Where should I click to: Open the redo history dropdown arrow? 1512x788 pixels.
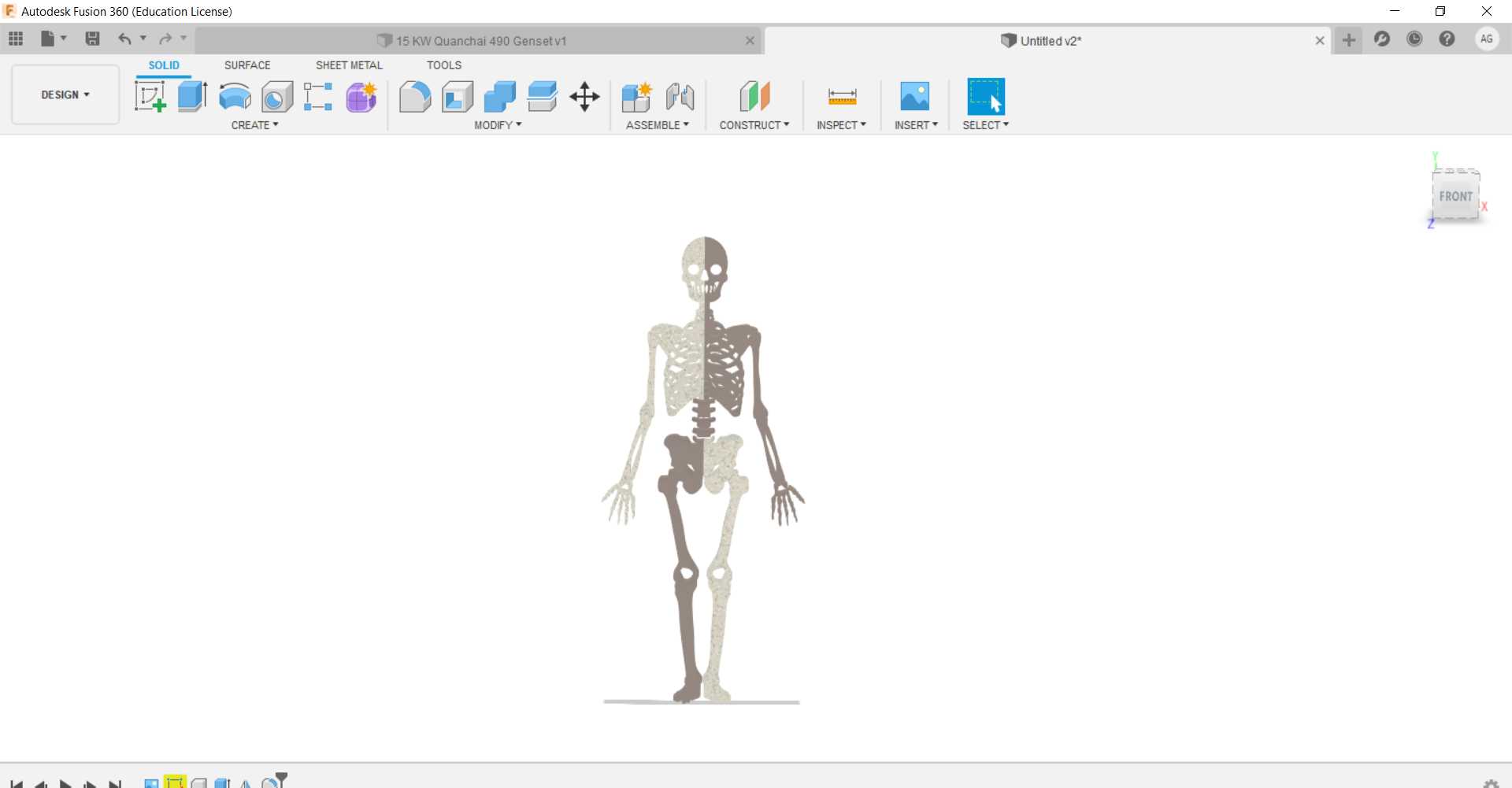pyautogui.click(x=183, y=38)
